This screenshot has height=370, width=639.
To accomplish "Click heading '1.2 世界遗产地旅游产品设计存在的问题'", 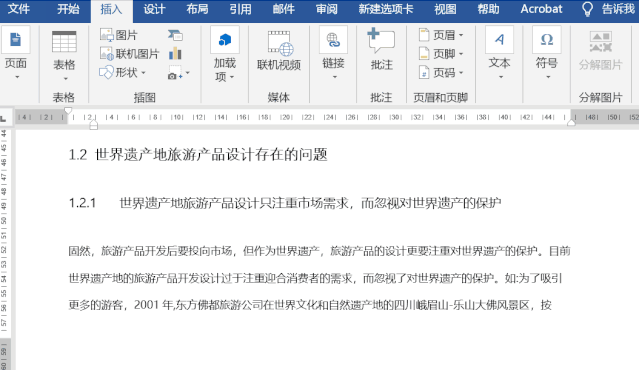I will click(198, 155).
